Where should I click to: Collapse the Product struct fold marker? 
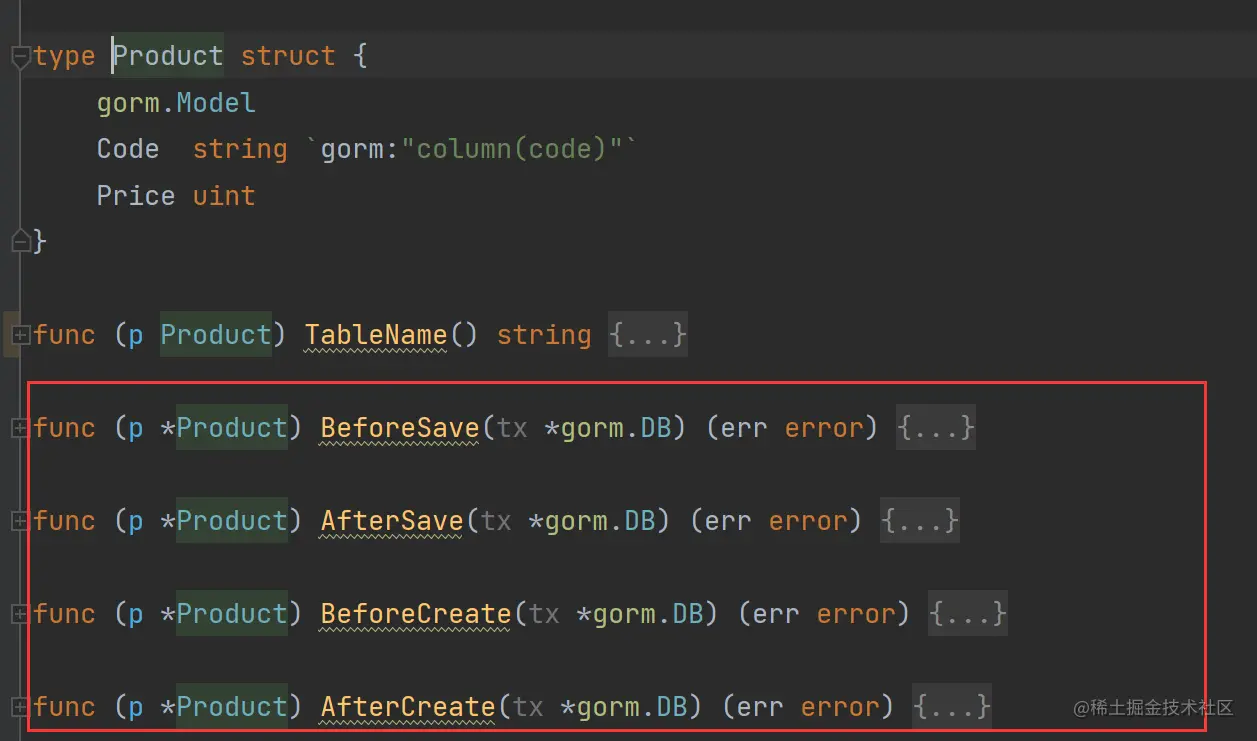[x=19, y=58]
